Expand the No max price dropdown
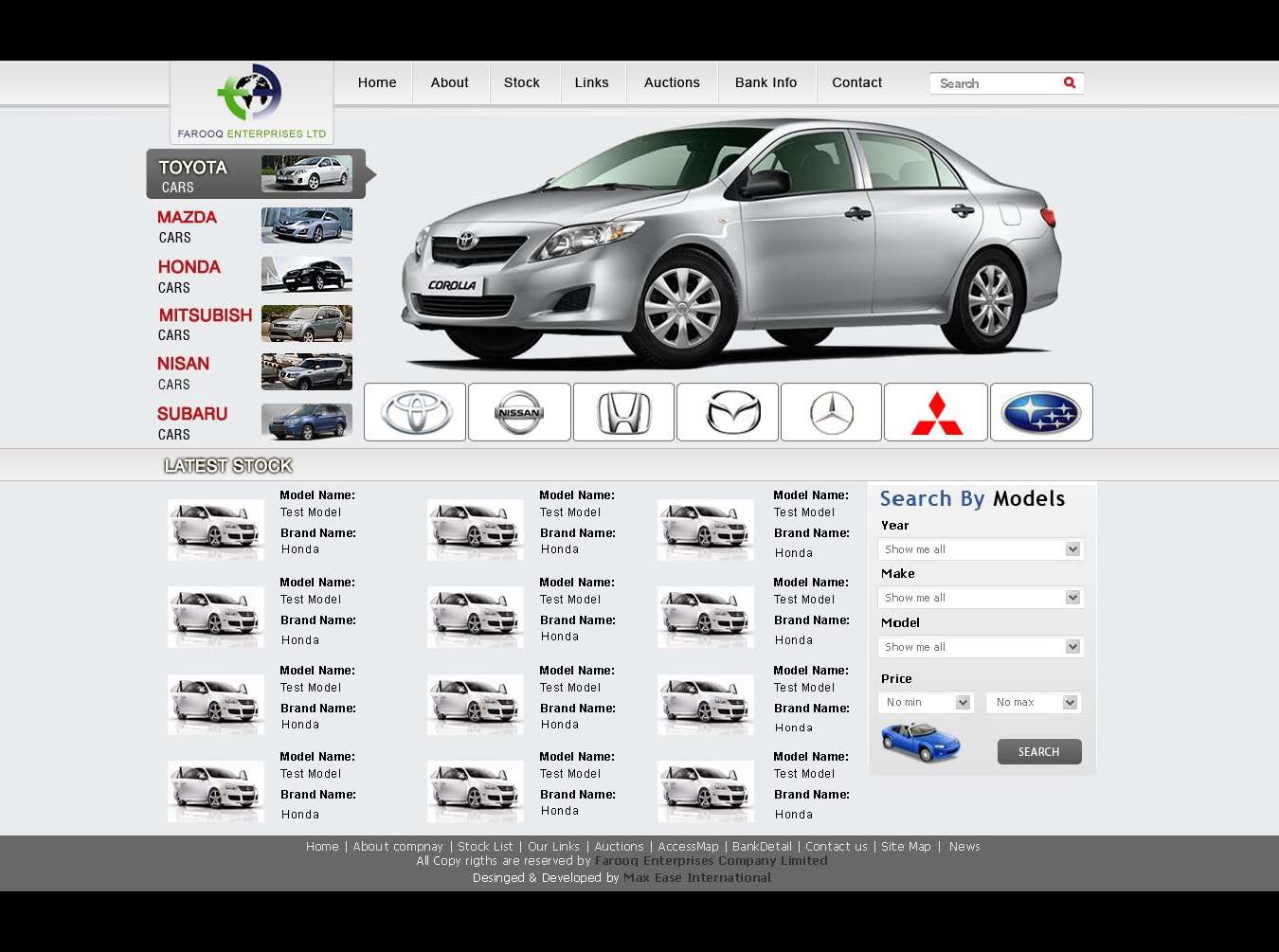Image resolution: width=1279 pixels, height=952 pixels. [1034, 702]
